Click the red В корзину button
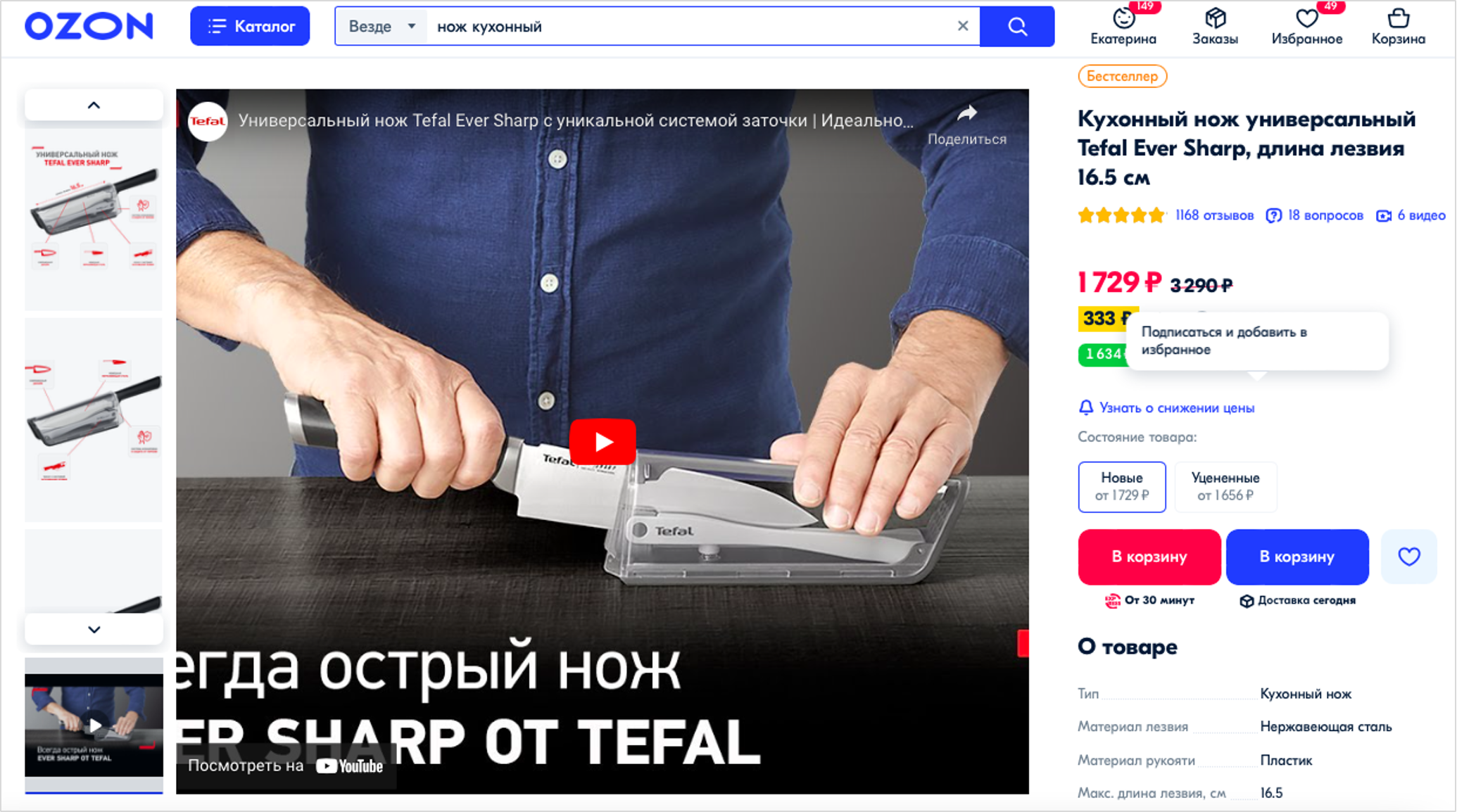 point(1149,557)
